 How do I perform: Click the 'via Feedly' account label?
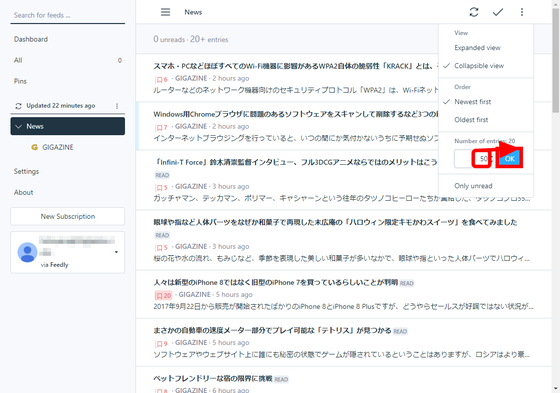[x=54, y=265]
